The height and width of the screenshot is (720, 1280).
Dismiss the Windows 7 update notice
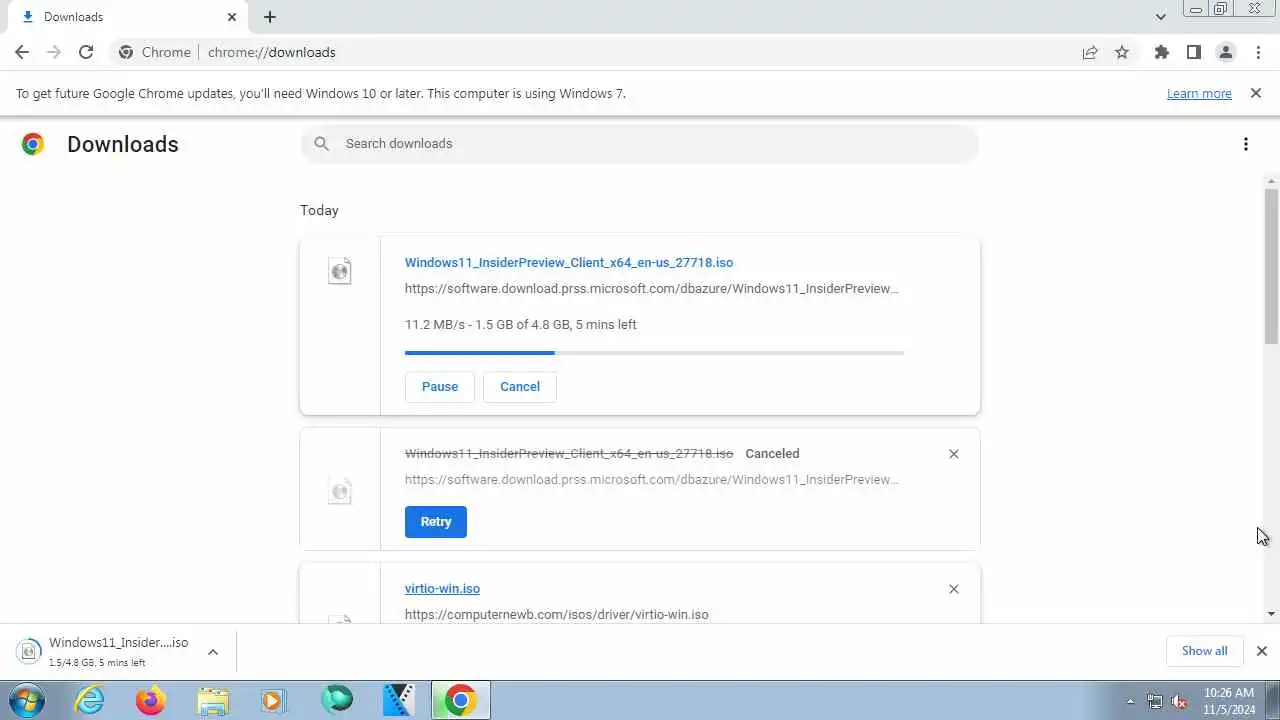click(x=1256, y=93)
